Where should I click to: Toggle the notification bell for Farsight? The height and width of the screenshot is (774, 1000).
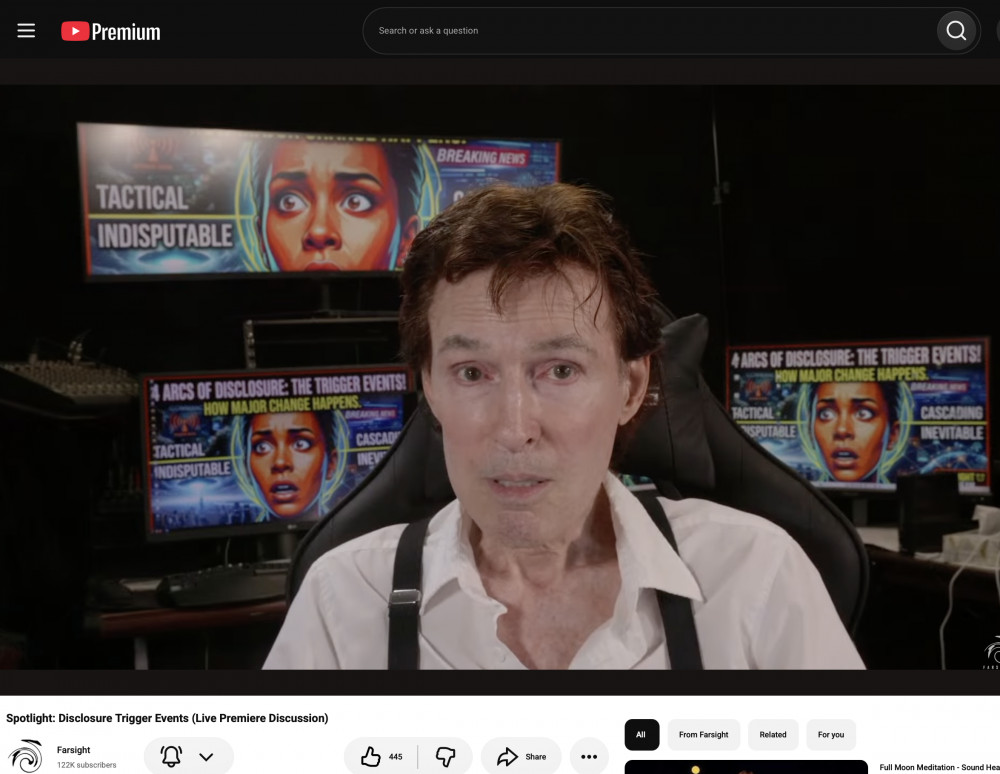171,756
